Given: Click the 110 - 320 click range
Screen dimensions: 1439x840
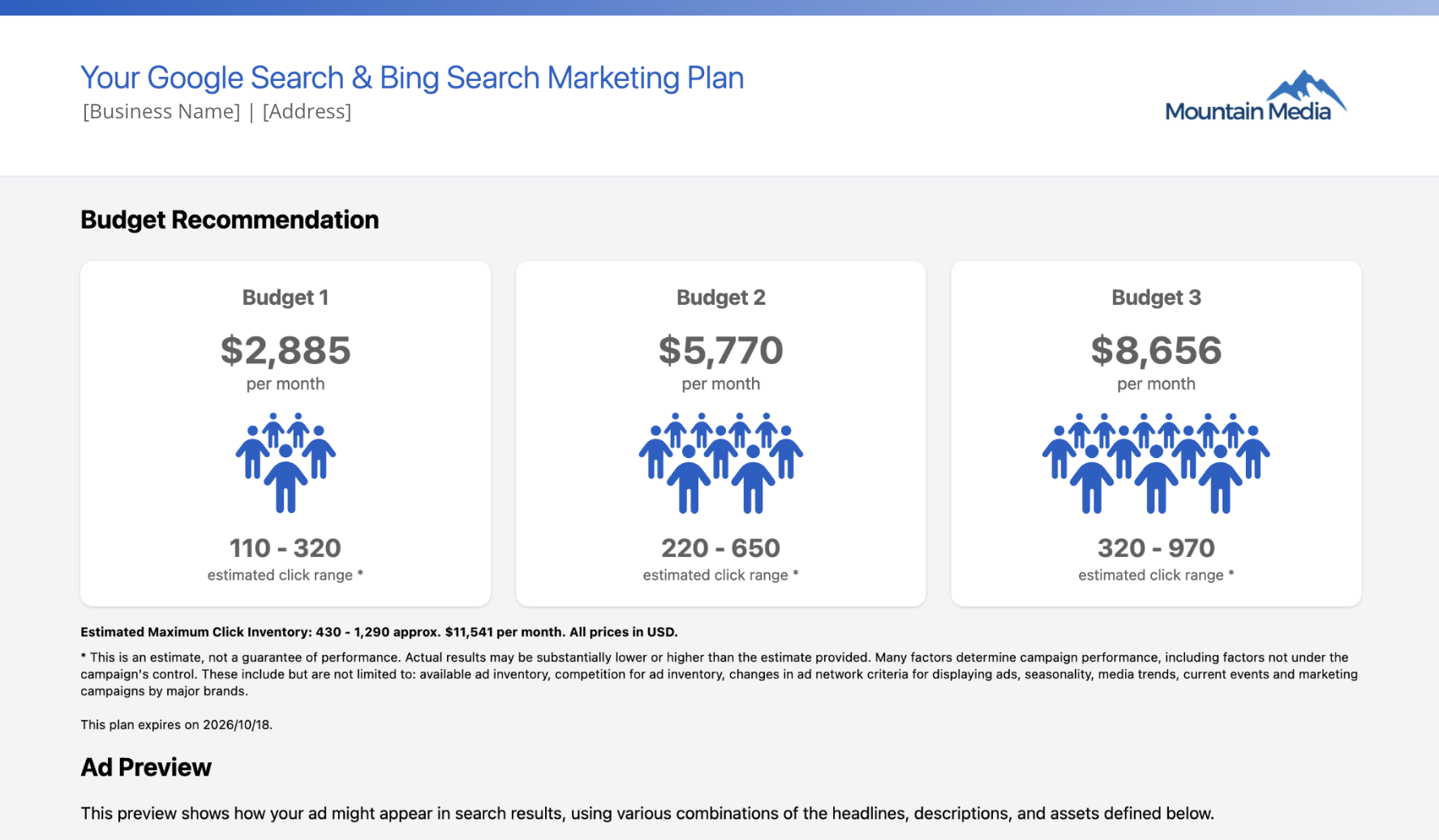Looking at the screenshot, I should (286, 548).
